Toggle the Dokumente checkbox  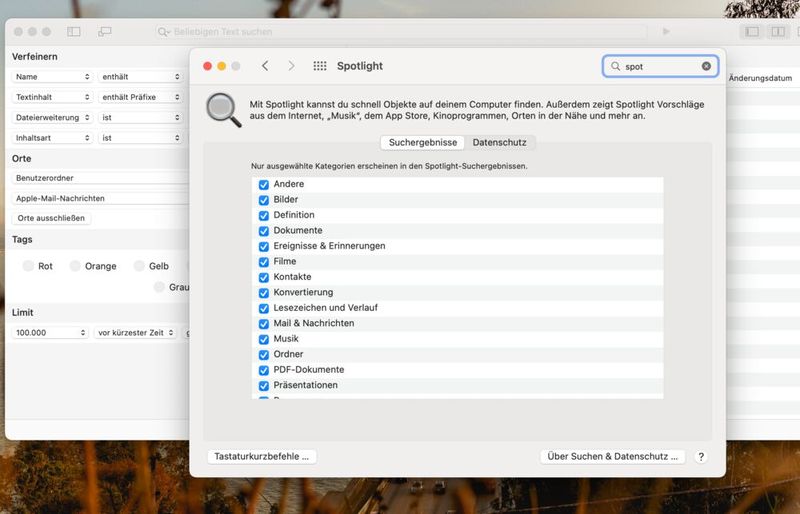[x=264, y=231]
